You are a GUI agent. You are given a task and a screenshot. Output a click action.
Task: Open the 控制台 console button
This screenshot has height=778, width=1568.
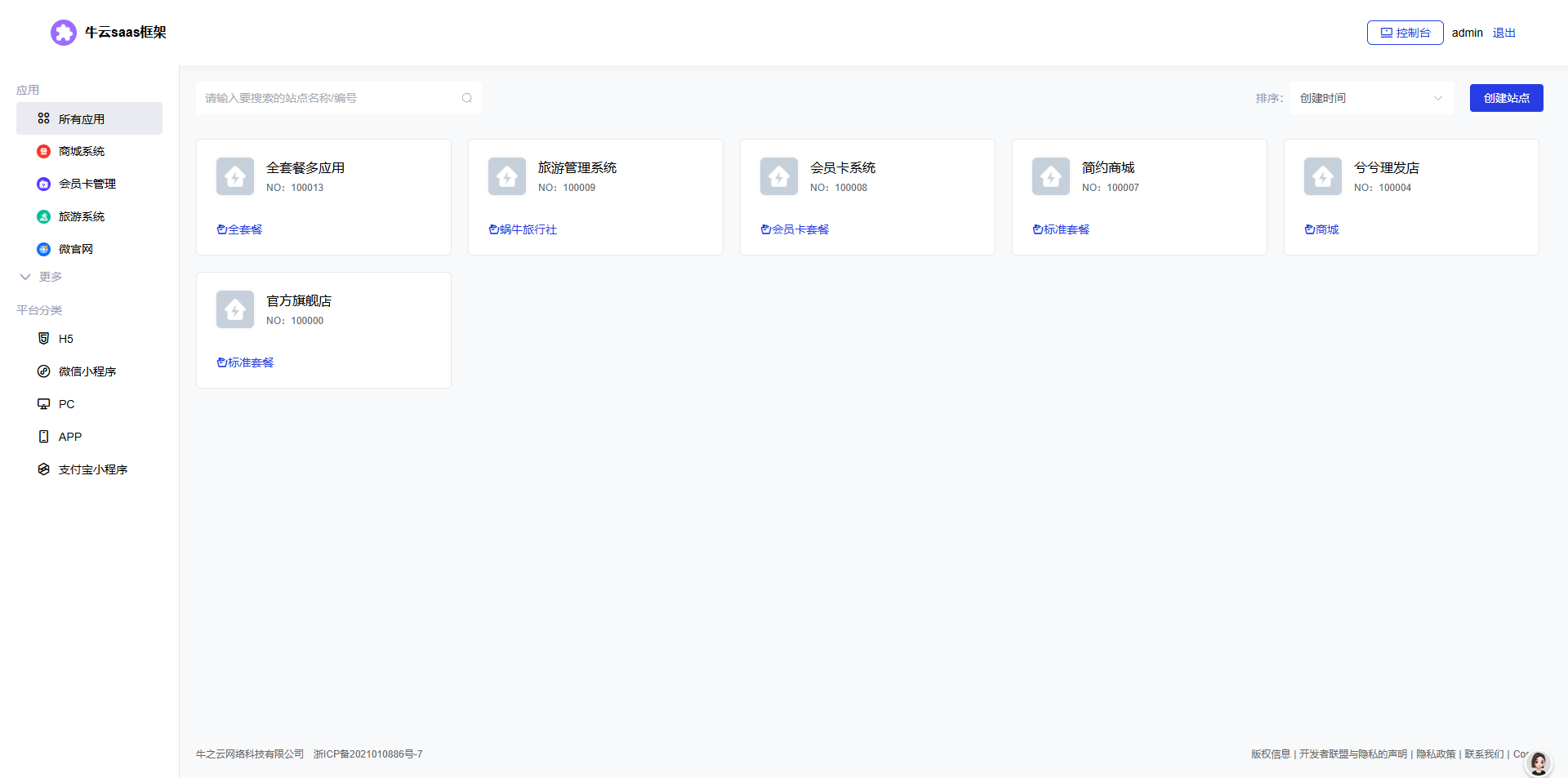tap(1405, 33)
